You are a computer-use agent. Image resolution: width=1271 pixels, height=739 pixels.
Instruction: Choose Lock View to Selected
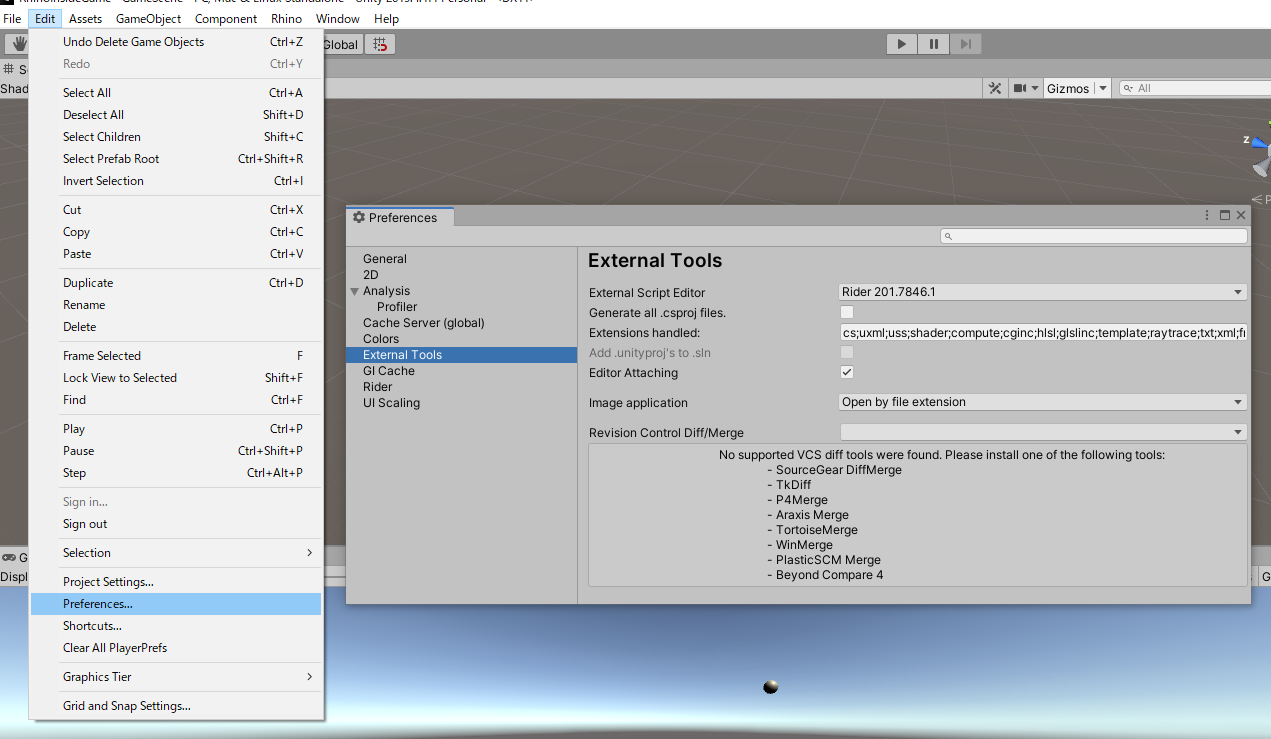click(176, 378)
